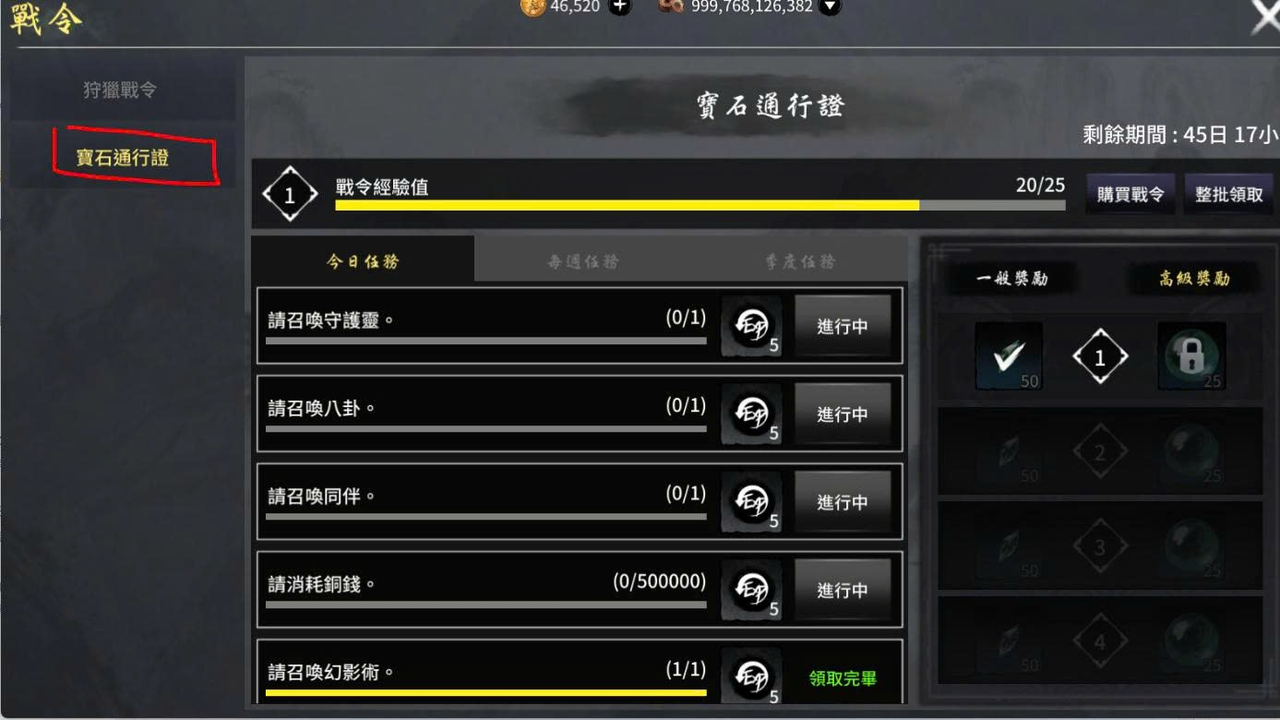1280x720 pixels.
Task: Click 進行中 button for 請召喚守護靈
Action: (x=842, y=326)
